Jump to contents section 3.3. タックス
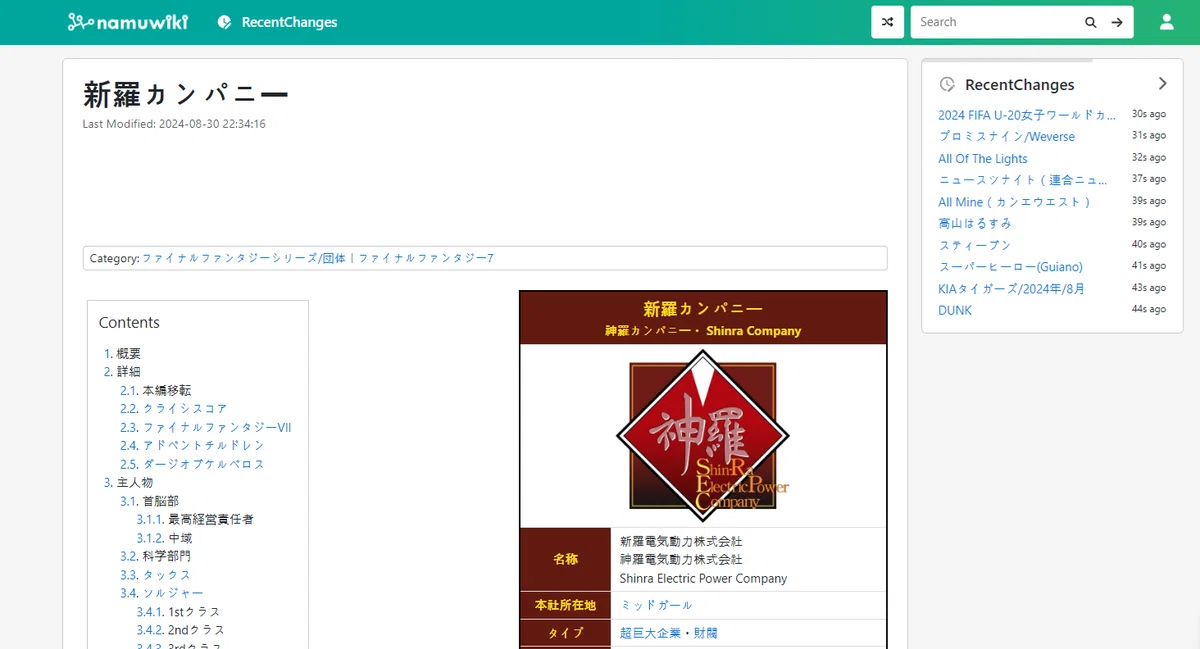 [x=155, y=575]
